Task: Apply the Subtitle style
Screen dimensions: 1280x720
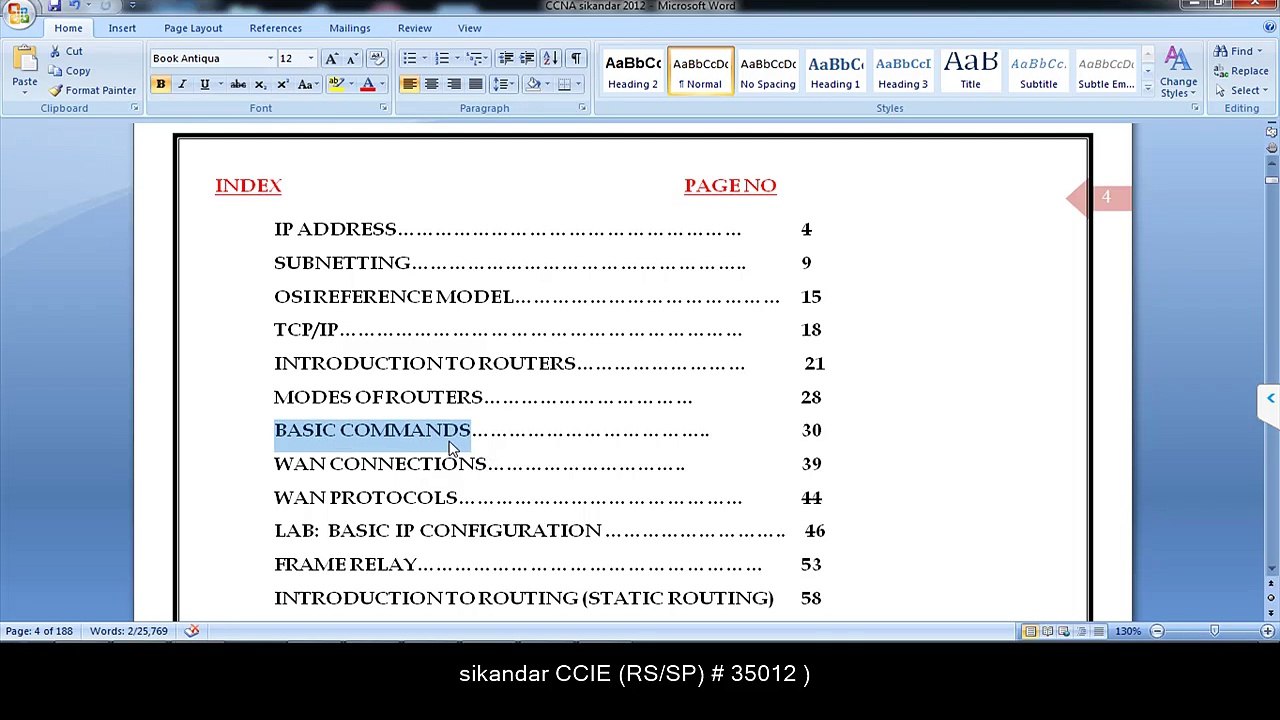Action: 1038,72
